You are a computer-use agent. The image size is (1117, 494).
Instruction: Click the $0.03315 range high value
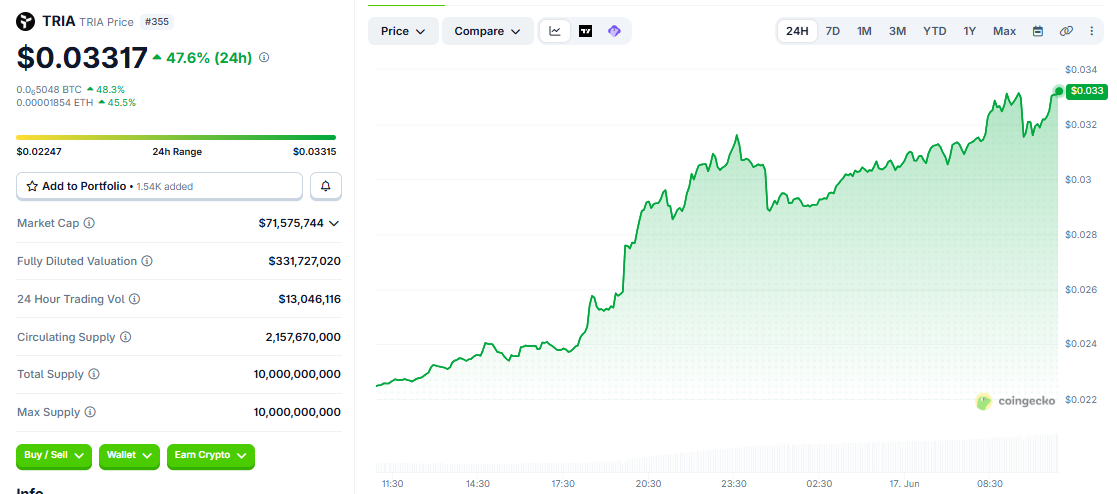[314, 152]
